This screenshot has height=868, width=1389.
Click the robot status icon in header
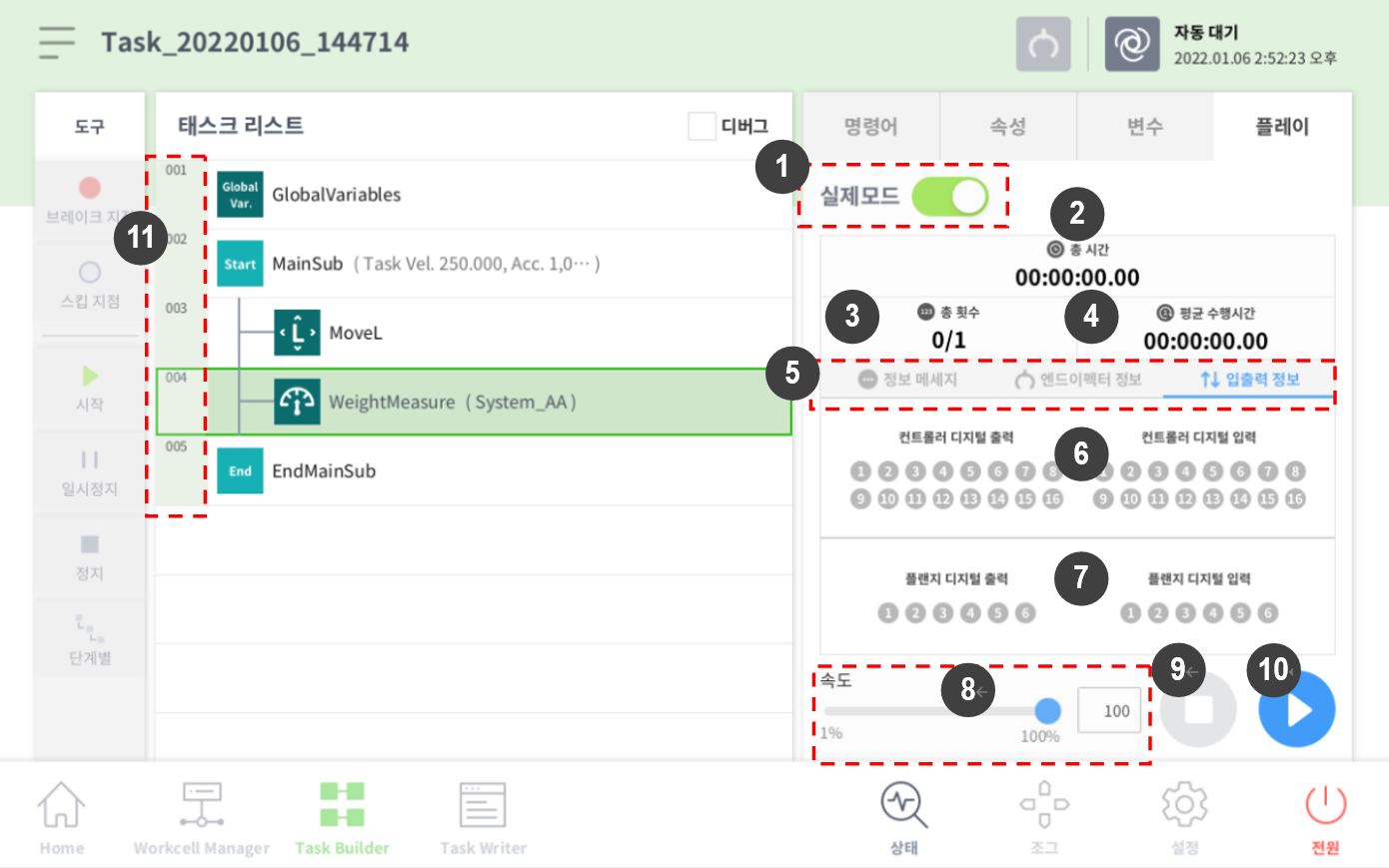coord(1131,44)
